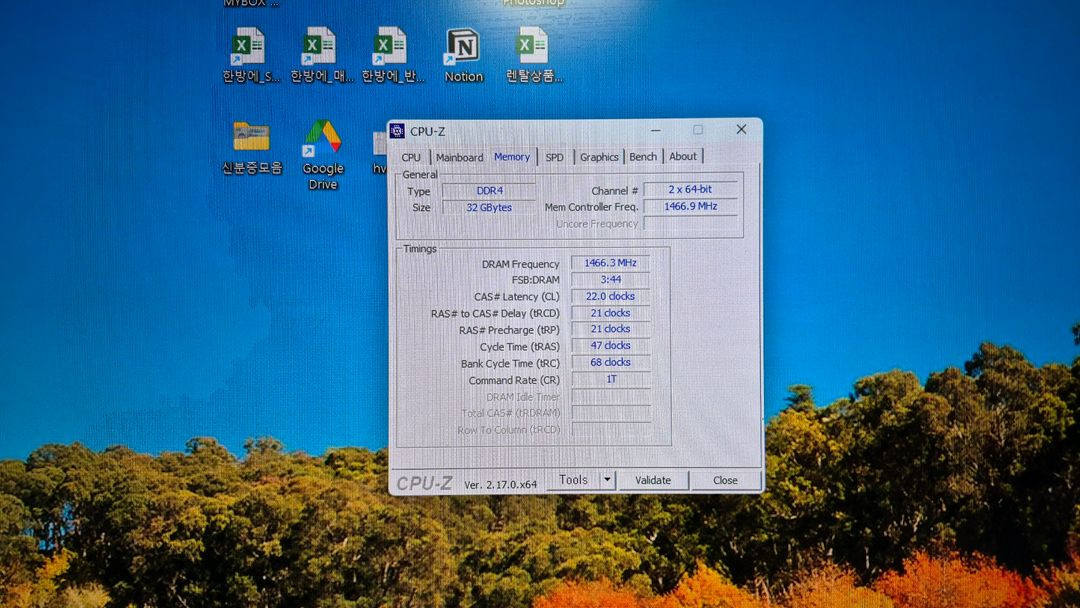This screenshot has width=1080, height=608.
Task: Click the CPU-Z title bar program icon
Action: [x=398, y=130]
